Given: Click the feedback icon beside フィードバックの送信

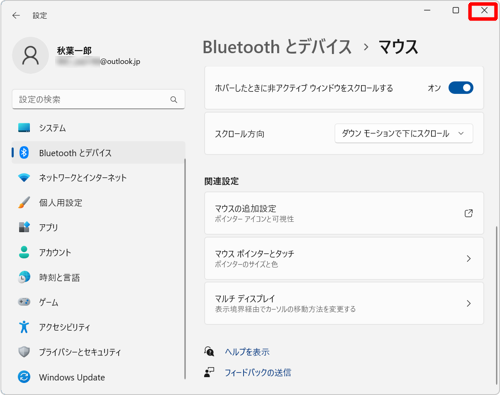Looking at the screenshot, I should click(x=209, y=372).
